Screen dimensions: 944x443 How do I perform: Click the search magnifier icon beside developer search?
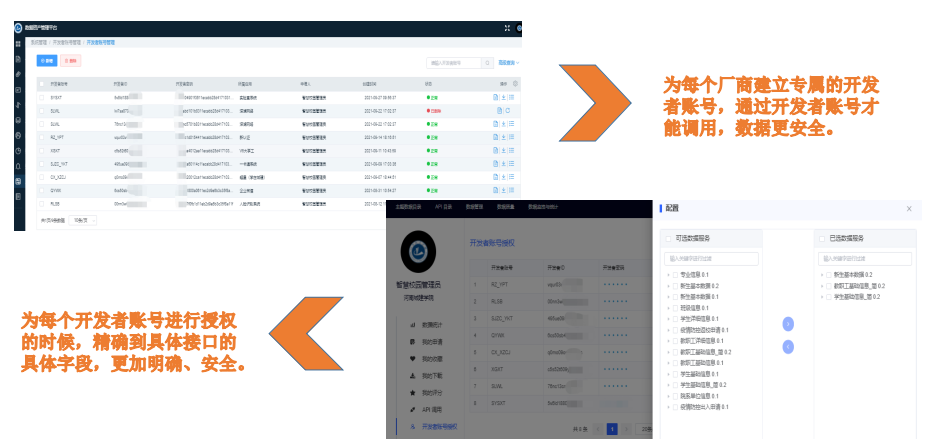click(x=488, y=62)
